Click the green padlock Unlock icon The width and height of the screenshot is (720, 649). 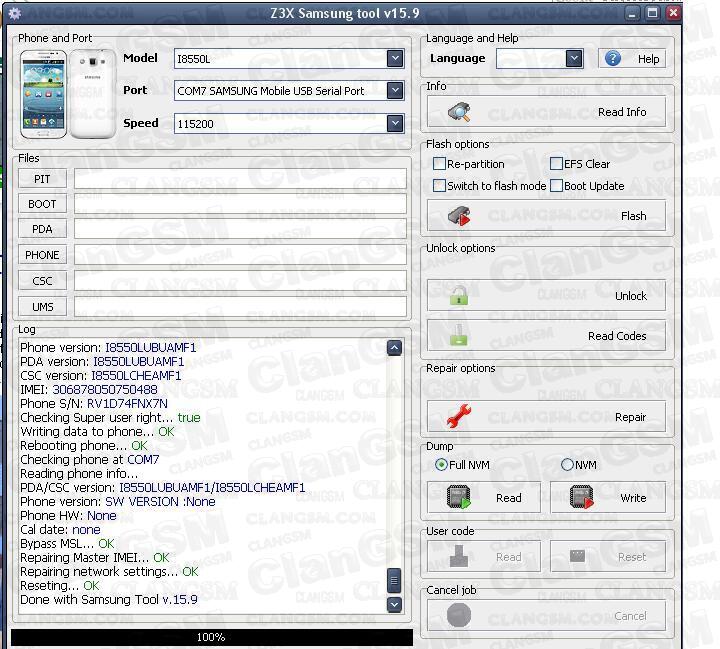tap(459, 295)
